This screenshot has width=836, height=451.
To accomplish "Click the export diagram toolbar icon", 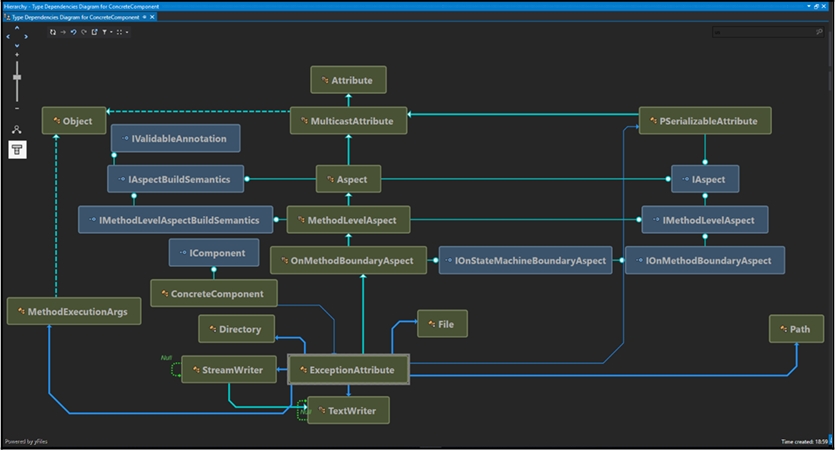I will [94, 32].
